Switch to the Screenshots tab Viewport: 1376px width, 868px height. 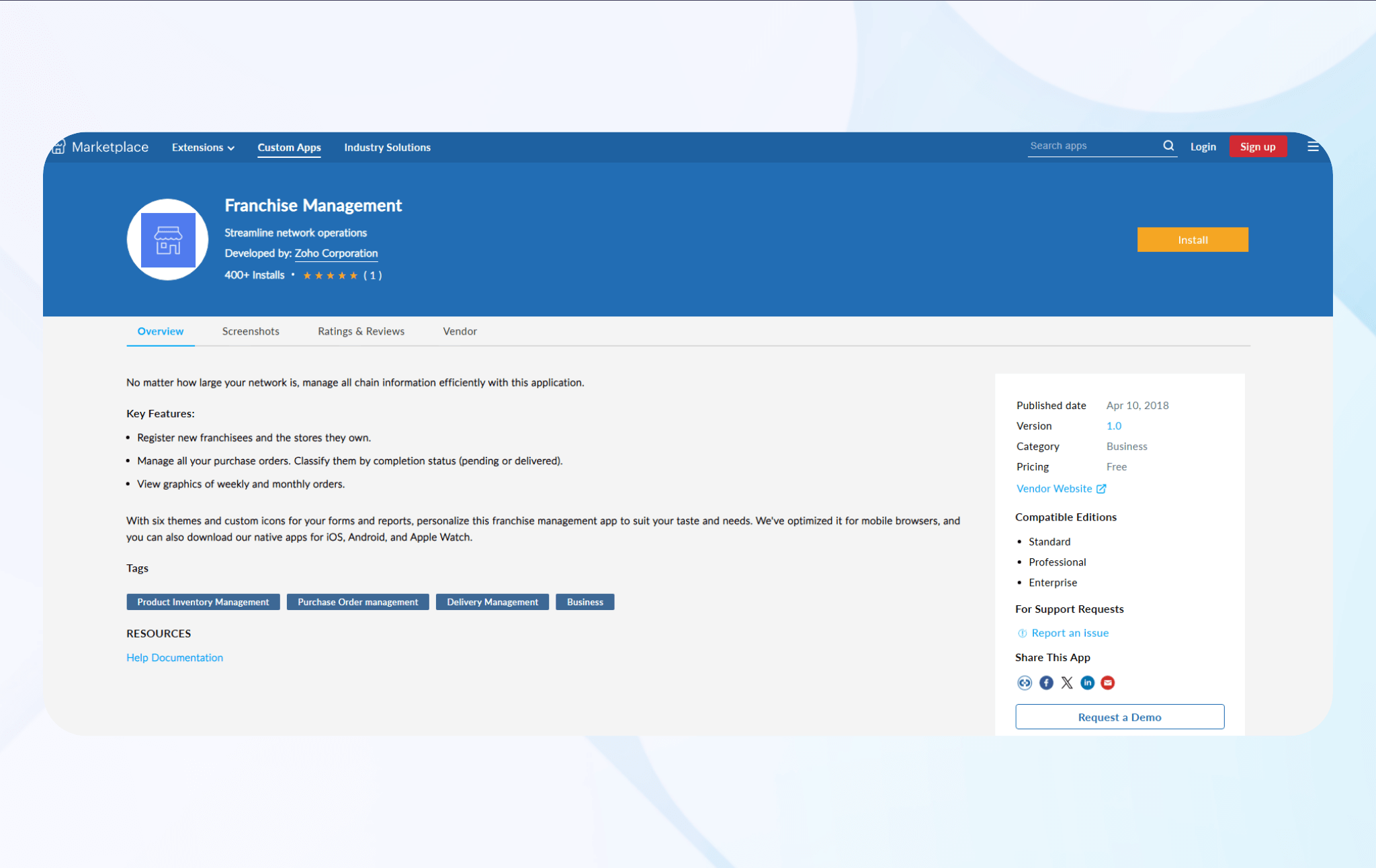(x=251, y=331)
